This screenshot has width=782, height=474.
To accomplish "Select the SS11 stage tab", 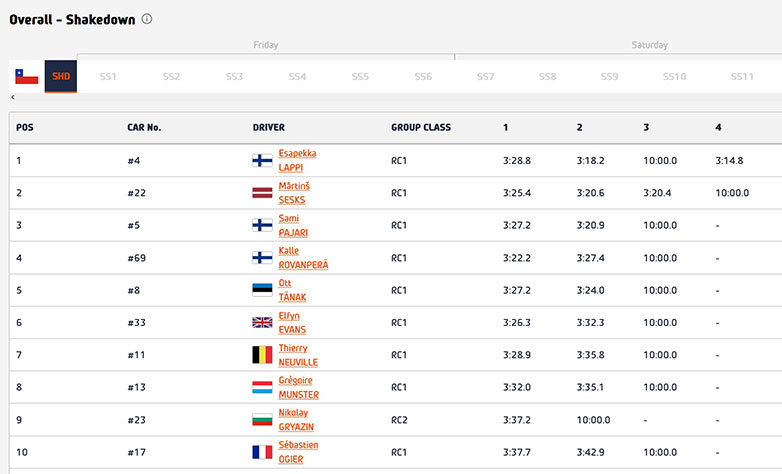I will tap(741, 77).
